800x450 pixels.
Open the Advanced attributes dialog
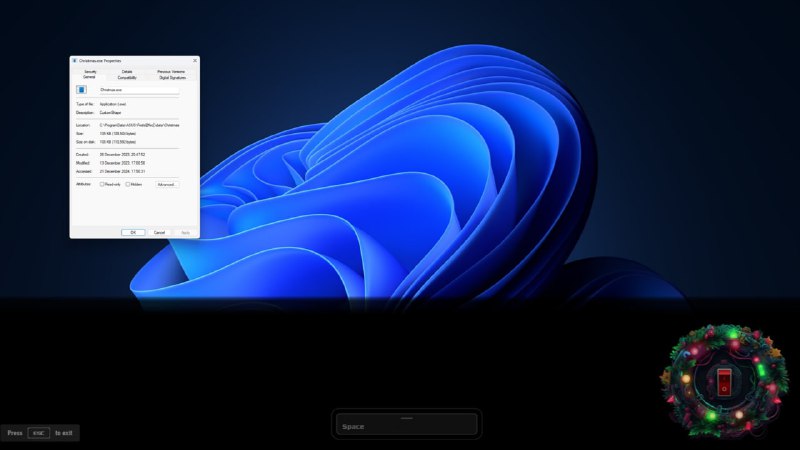[166, 184]
